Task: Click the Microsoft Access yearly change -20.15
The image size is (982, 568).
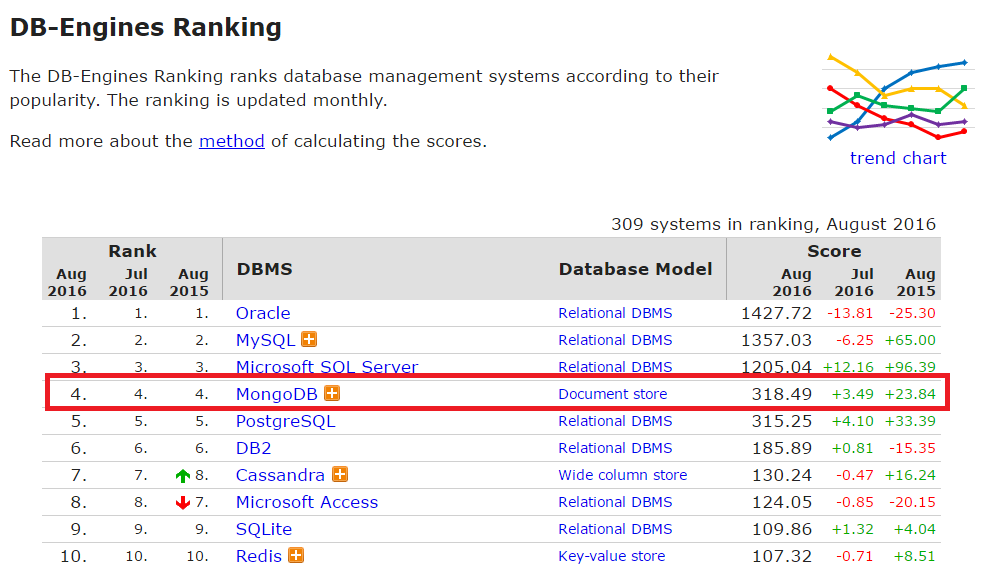Action: click(x=912, y=502)
